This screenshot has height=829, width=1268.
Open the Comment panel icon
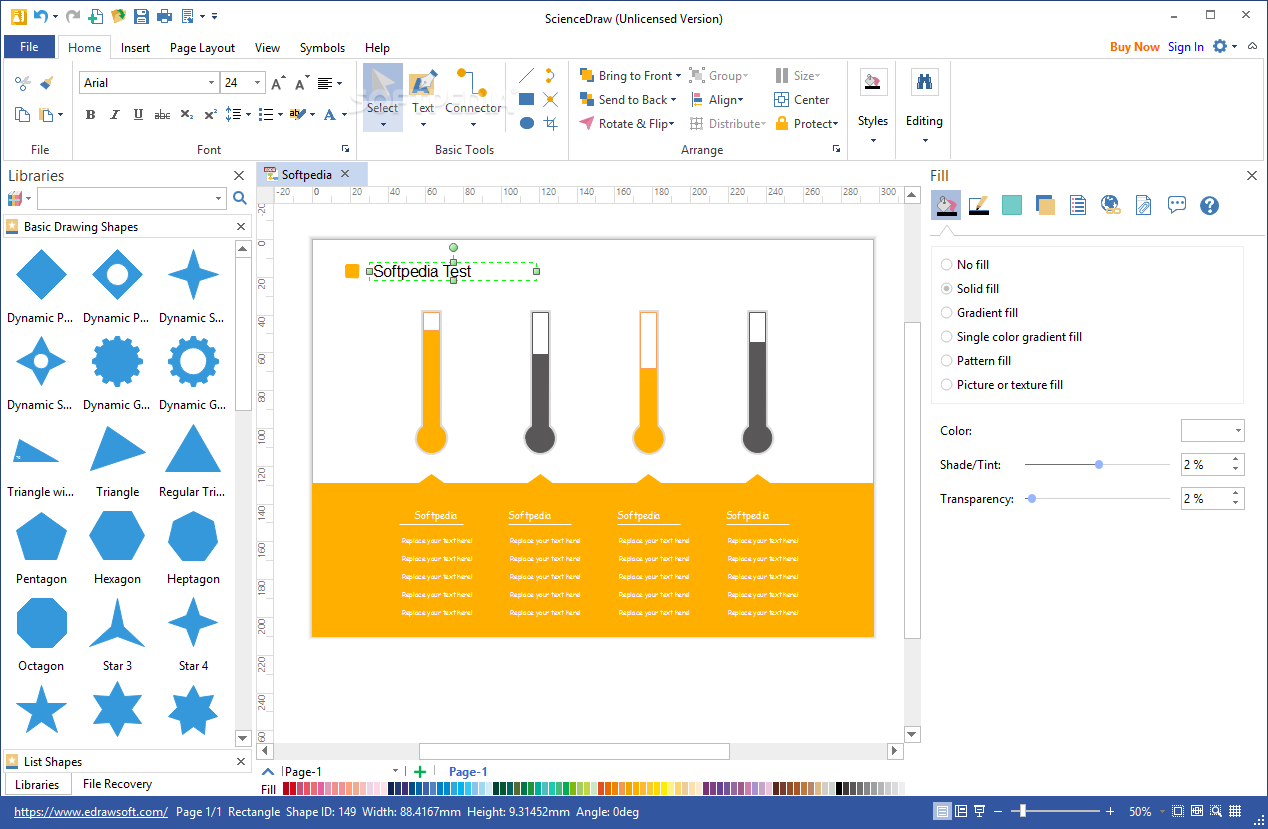point(1177,205)
